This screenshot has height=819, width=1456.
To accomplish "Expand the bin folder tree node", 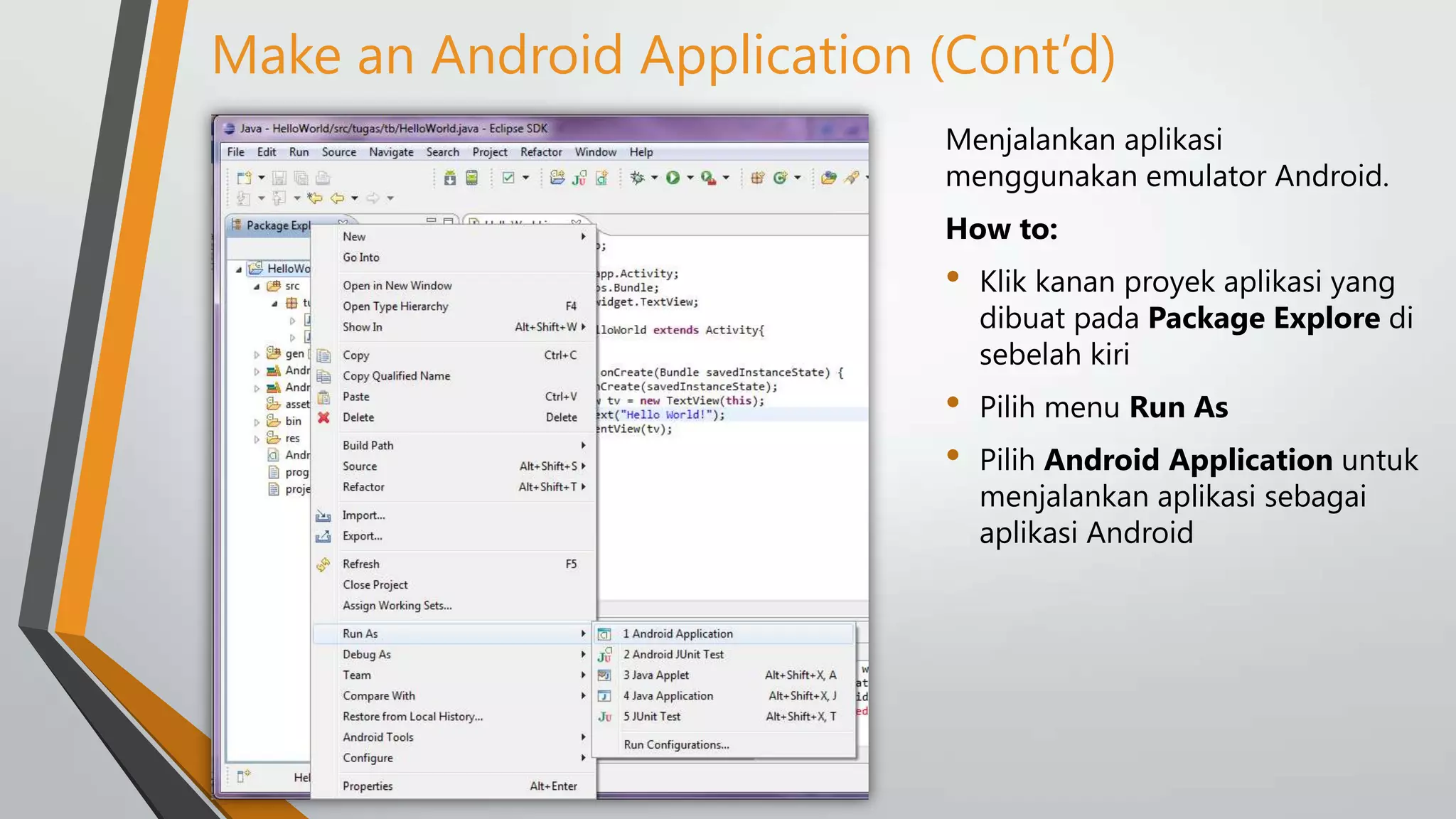I will (x=257, y=422).
